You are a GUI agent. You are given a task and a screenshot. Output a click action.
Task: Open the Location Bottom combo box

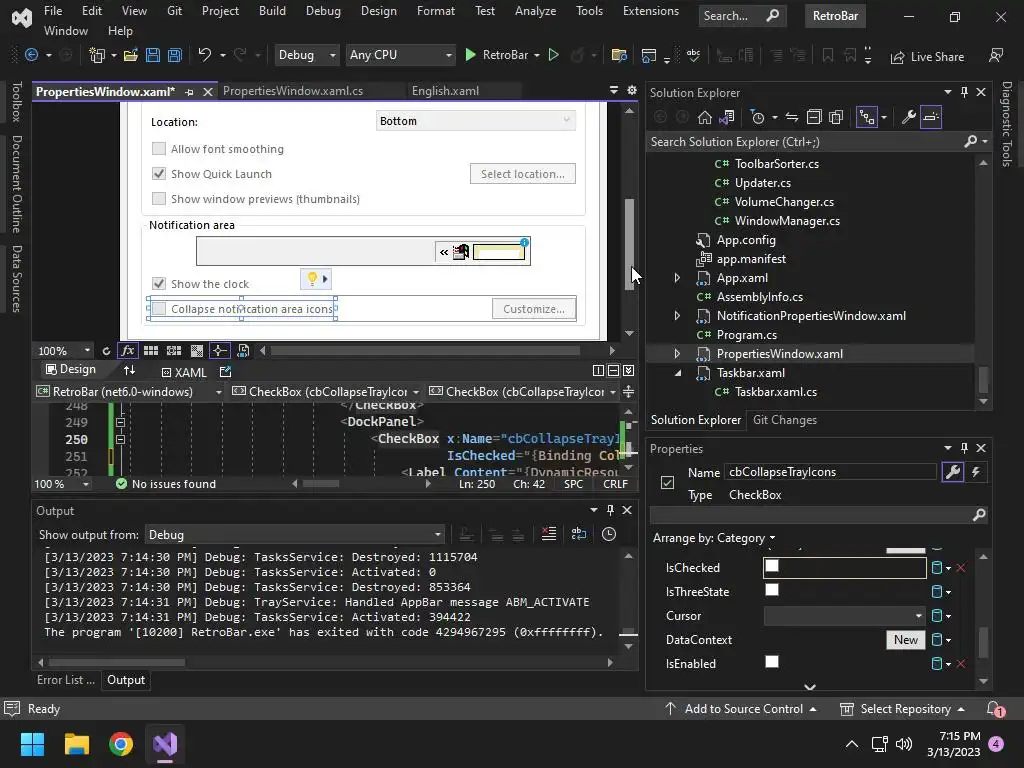click(475, 121)
